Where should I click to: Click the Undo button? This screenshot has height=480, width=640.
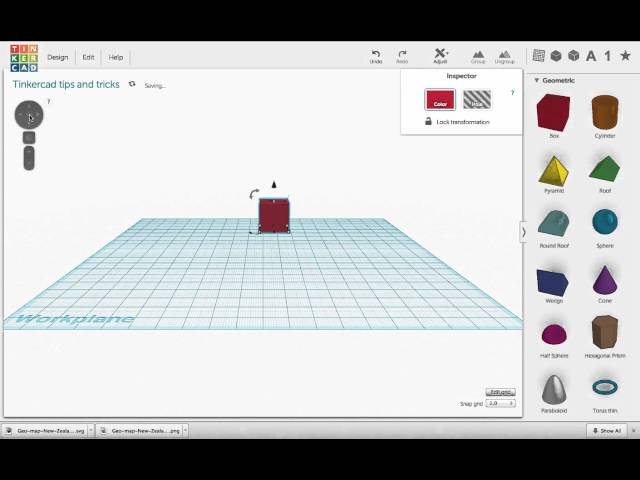376,56
